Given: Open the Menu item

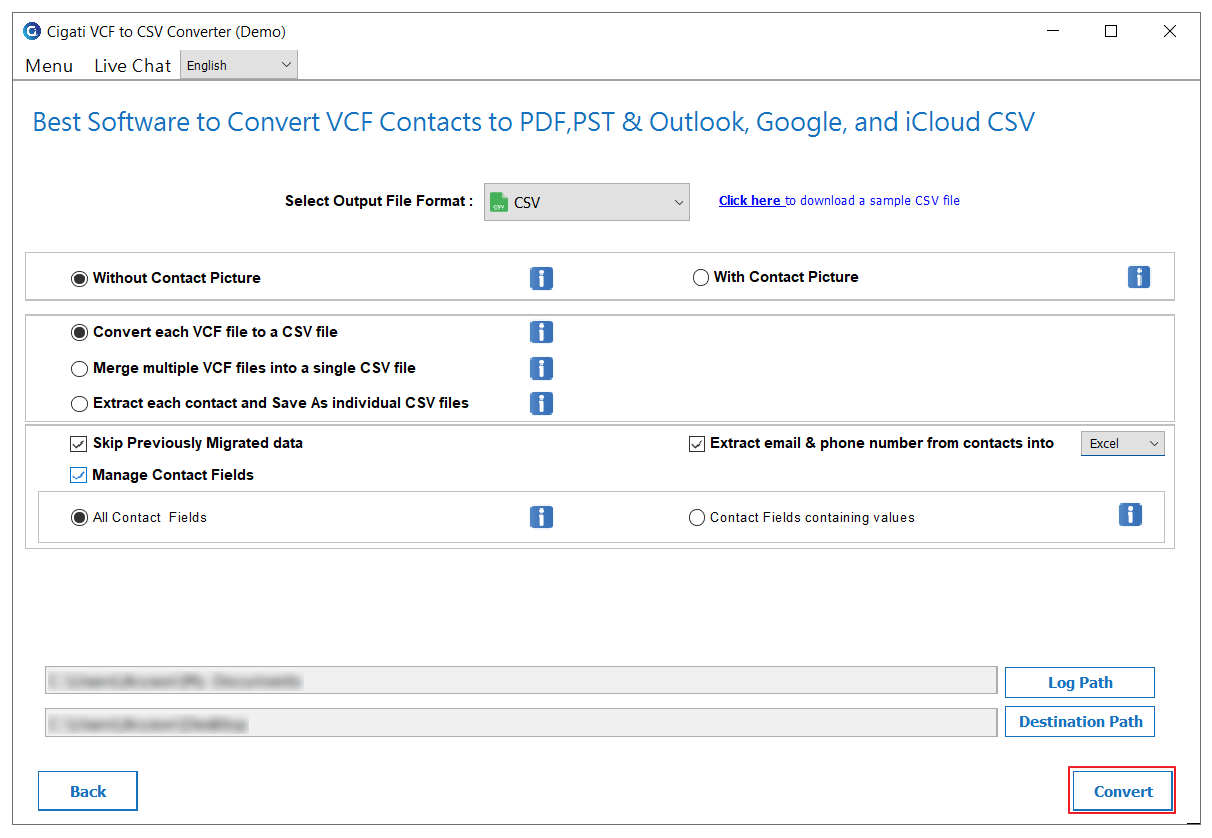Looking at the screenshot, I should [49, 66].
